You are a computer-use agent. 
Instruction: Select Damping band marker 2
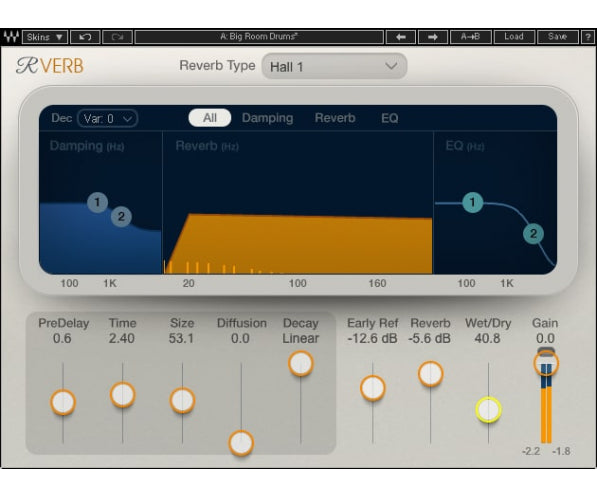(x=121, y=216)
